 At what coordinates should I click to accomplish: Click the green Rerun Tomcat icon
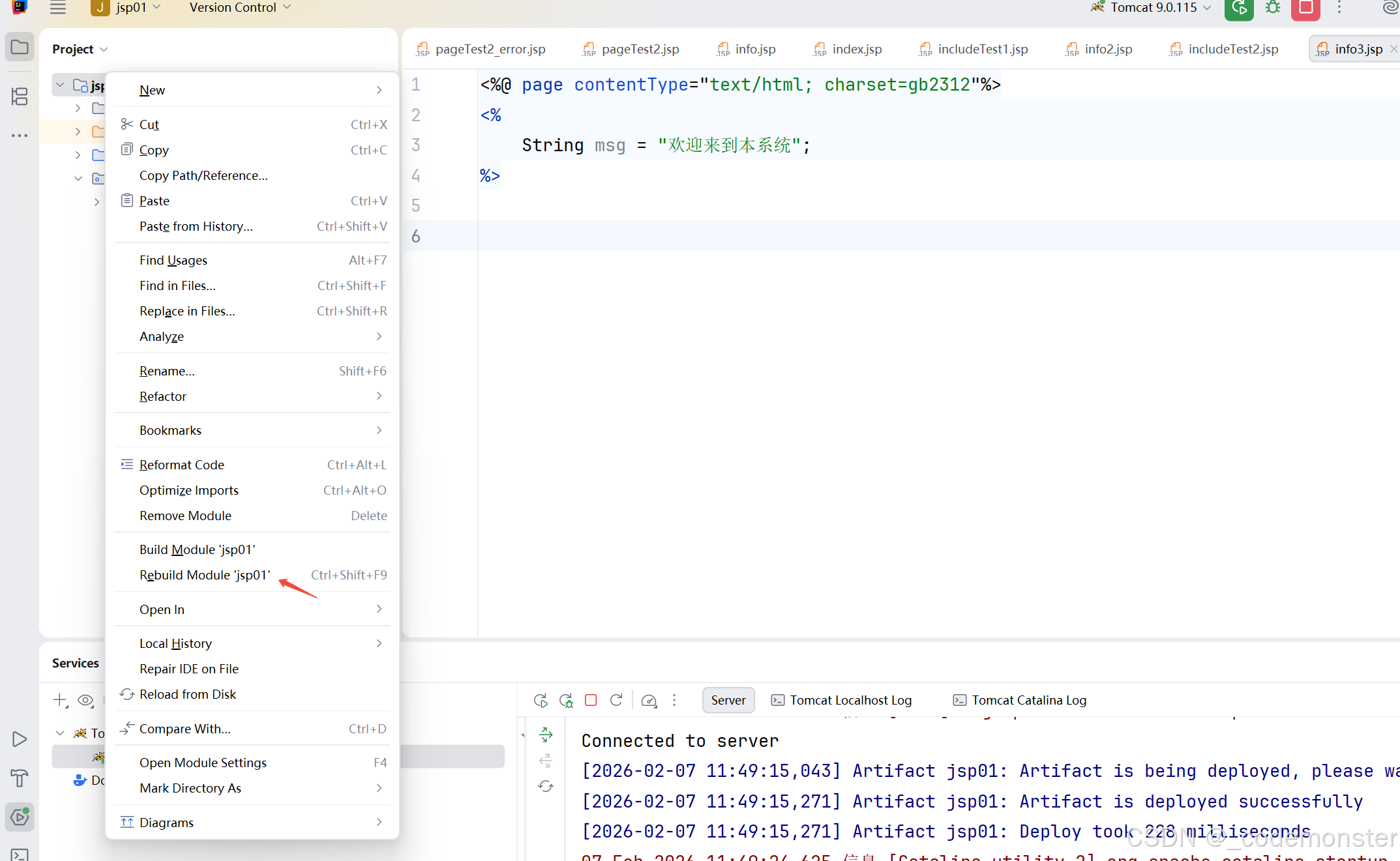(x=1239, y=8)
